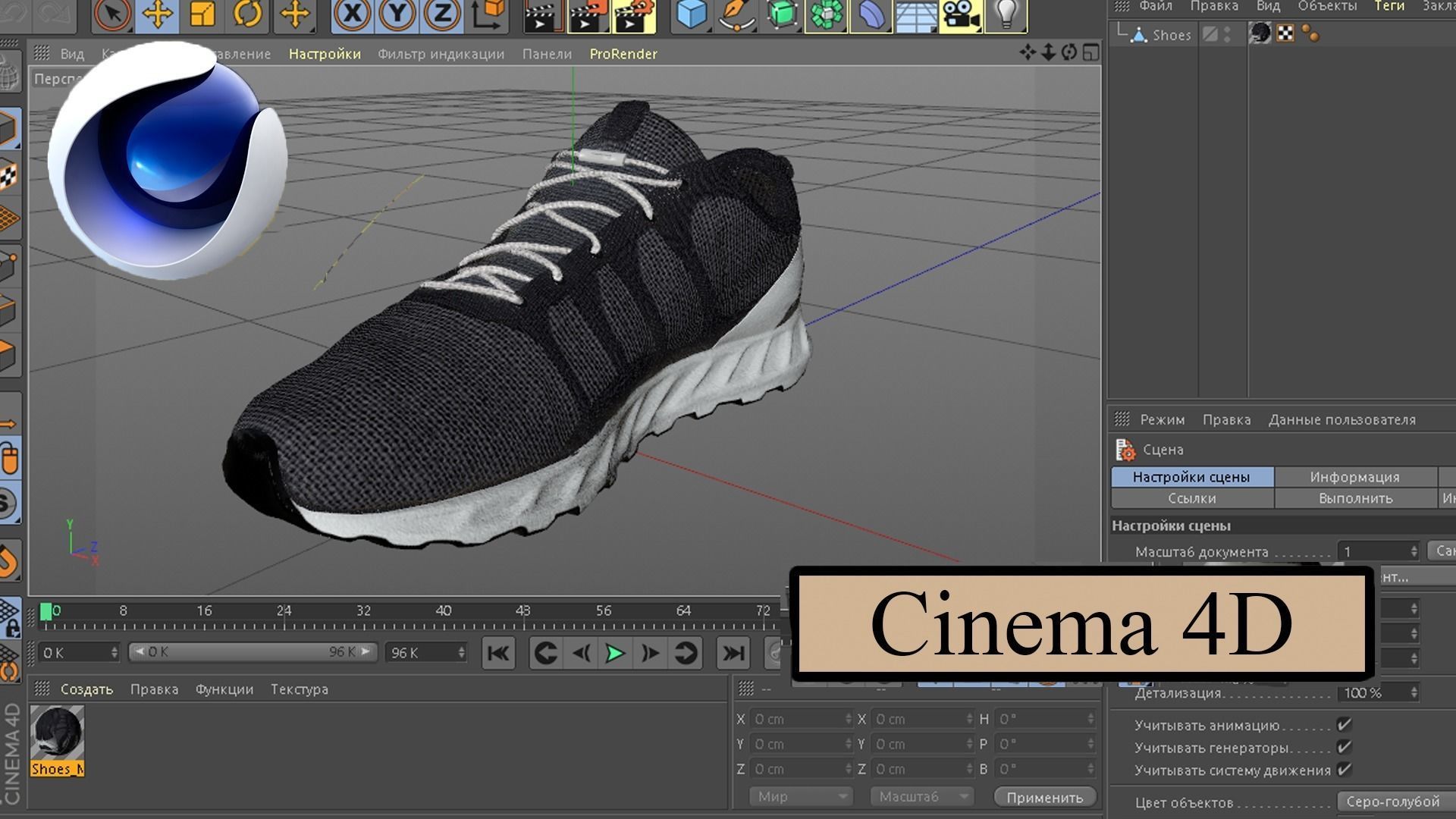
Task: Open Объекты menu in object manager
Action: tap(1327, 7)
